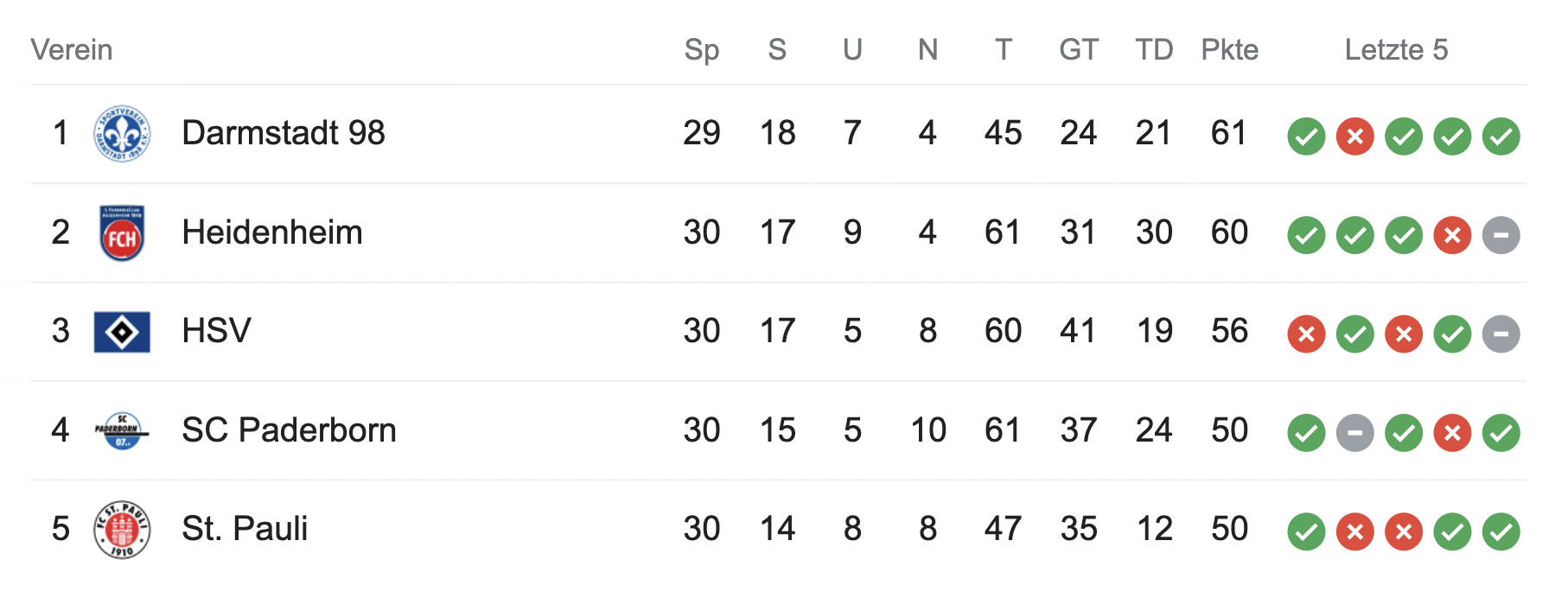The height and width of the screenshot is (598, 1568).
Task: Select the HSV team name
Action: point(216,331)
